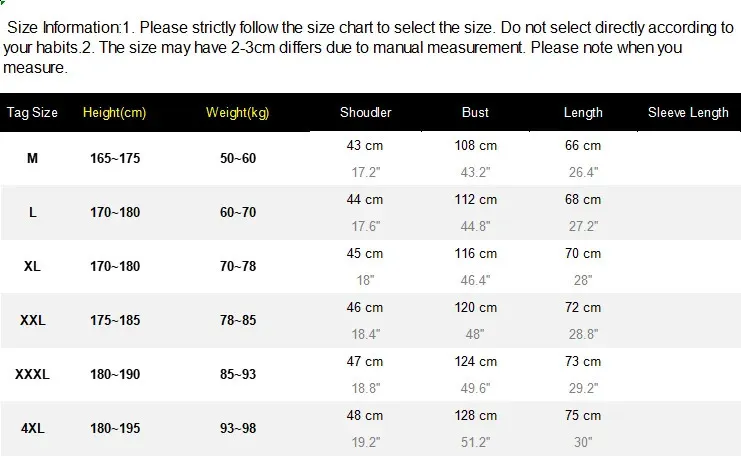Select the 4XL tag size cell

(x=32, y=429)
